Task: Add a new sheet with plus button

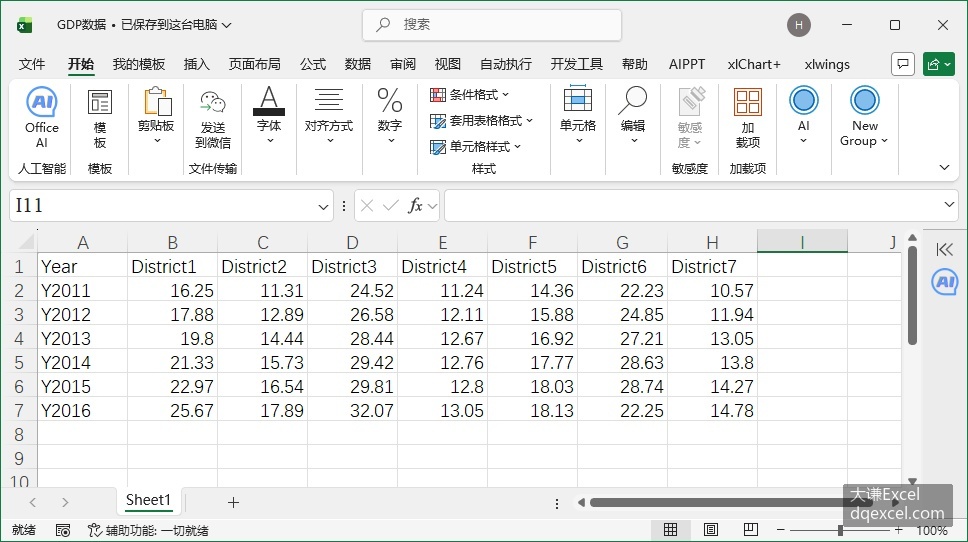Action: tap(233, 502)
